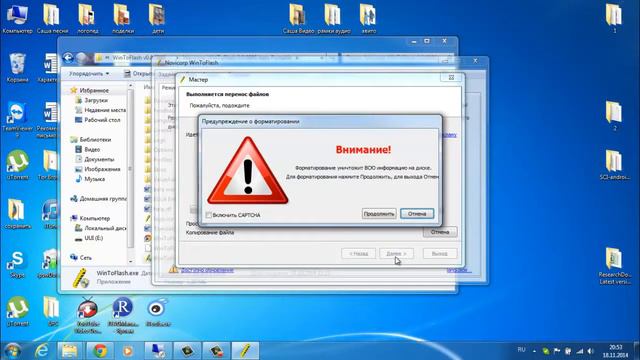Open поделки desktop folder
The width and height of the screenshot is (640, 360).
pyautogui.click(x=122, y=18)
